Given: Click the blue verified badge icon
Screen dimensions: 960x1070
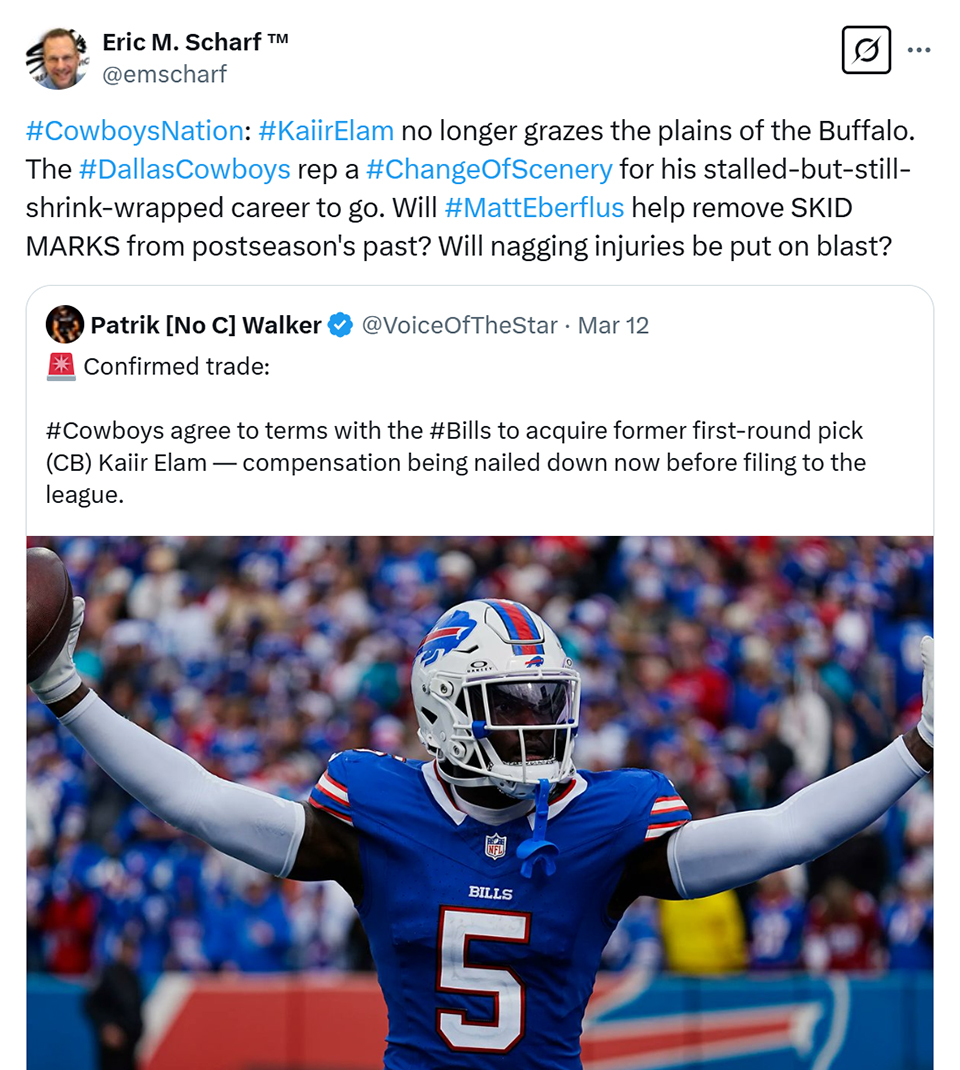Looking at the screenshot, I should click(340, 325).
